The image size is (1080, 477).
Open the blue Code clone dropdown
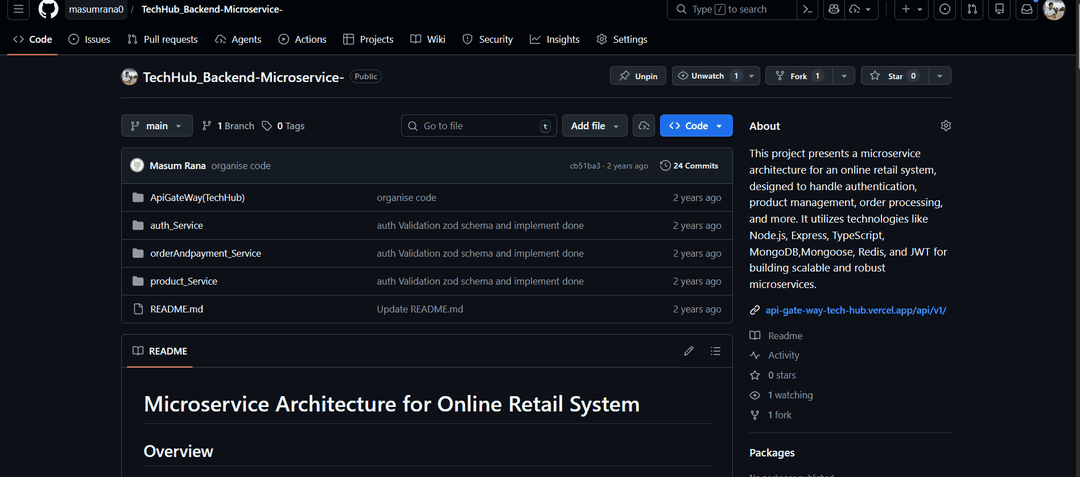click(696, 126)
